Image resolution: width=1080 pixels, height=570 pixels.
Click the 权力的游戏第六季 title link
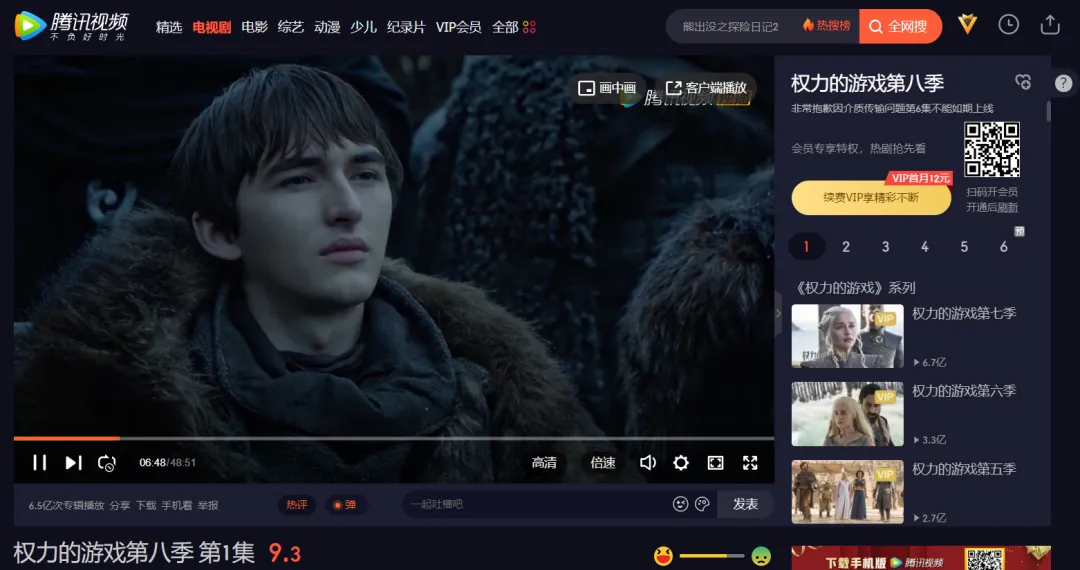(x=964, y=391)
